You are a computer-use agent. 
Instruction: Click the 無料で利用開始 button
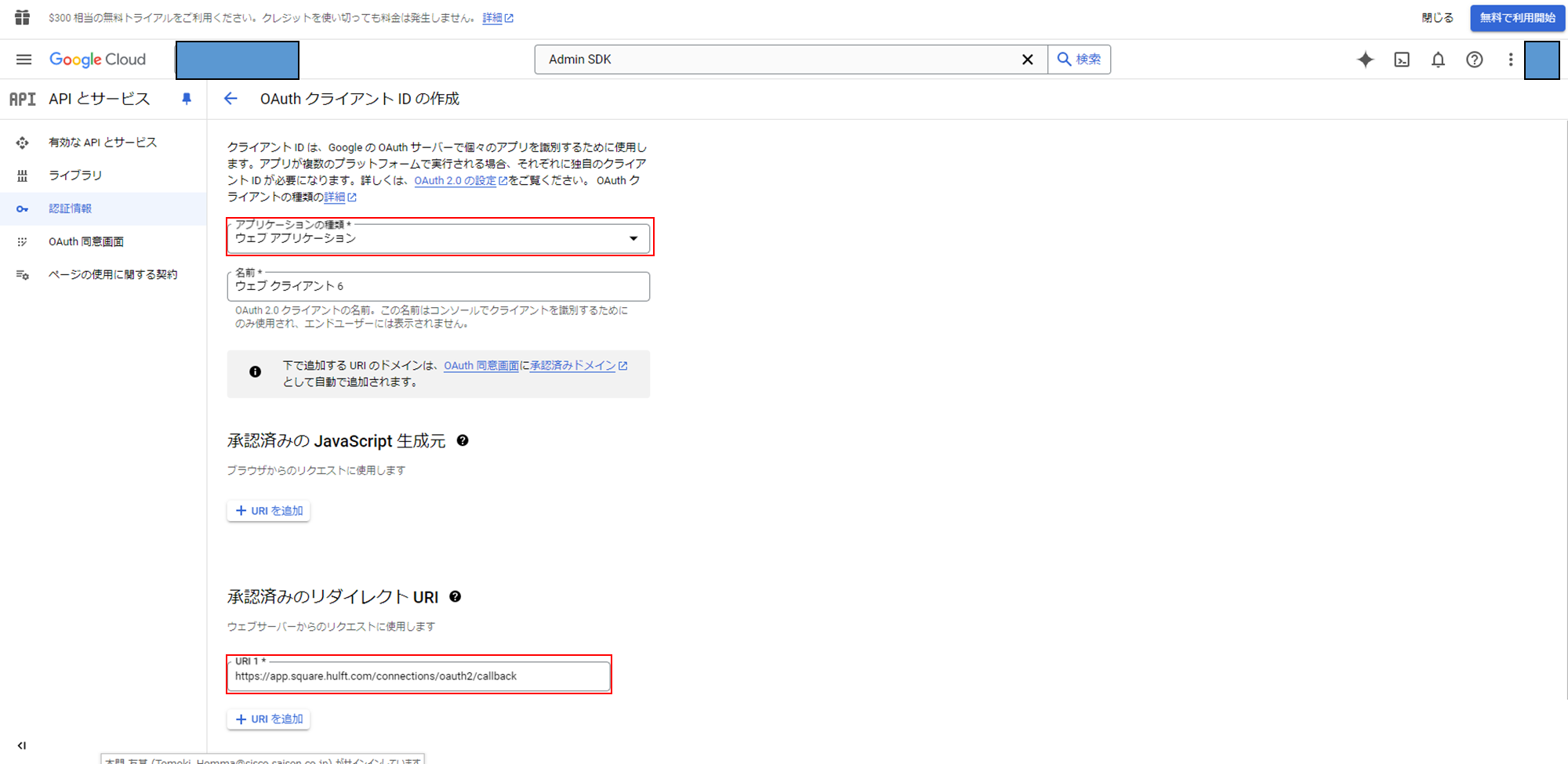click(x=1517, y=18)
